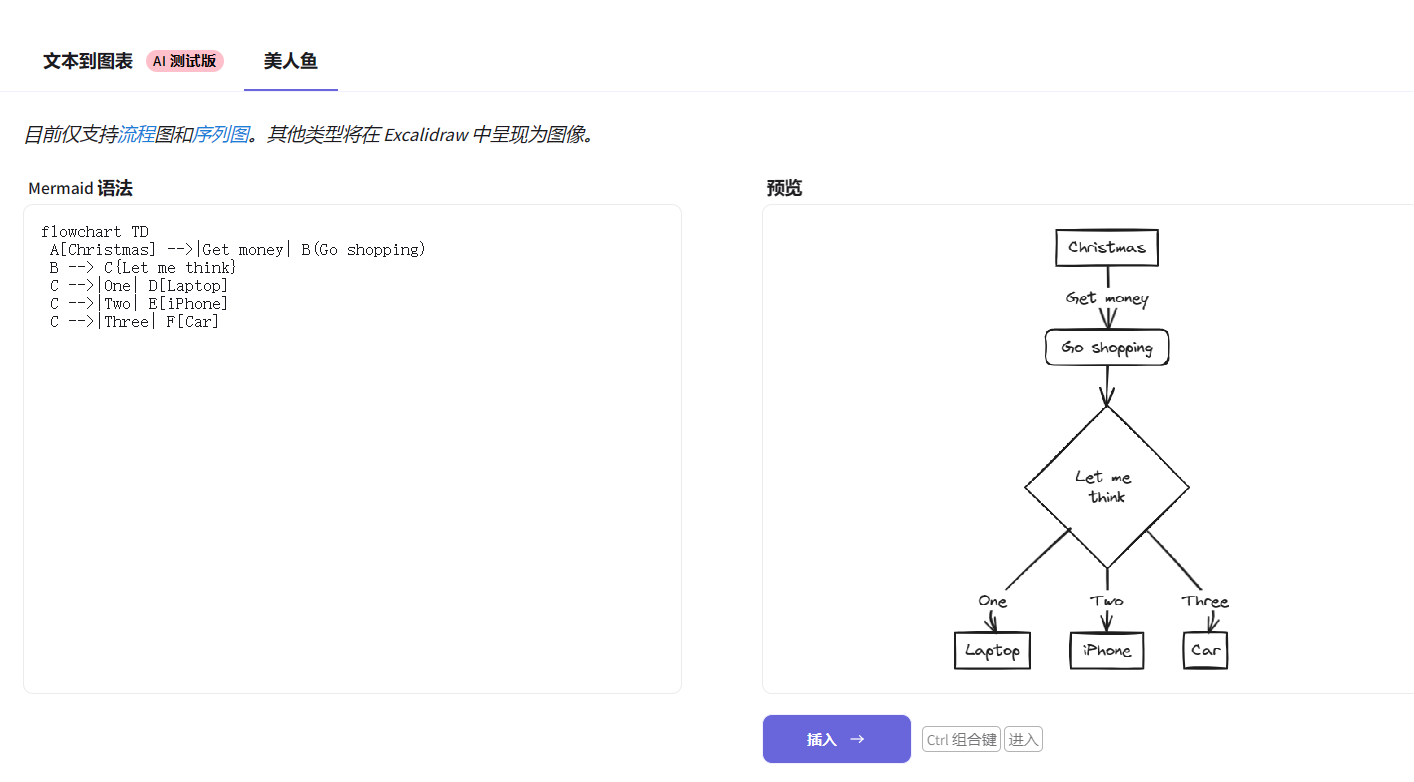Click the Car node in preview
The image size is (1414, 782).
[1205, 650]
